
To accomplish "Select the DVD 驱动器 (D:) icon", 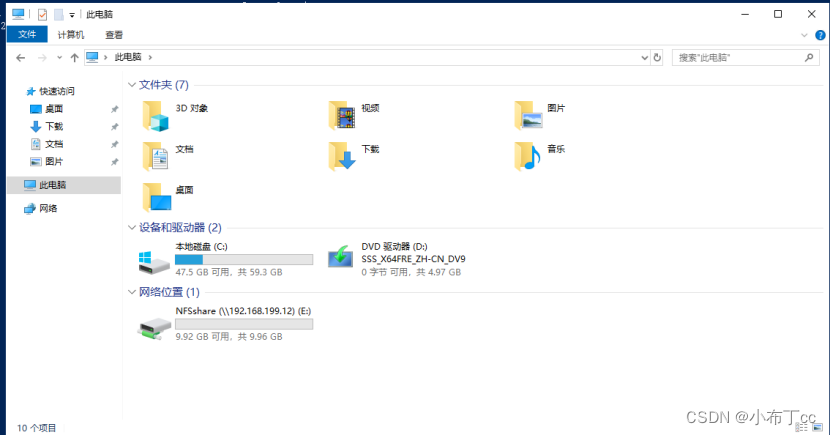I will [340, 256].
